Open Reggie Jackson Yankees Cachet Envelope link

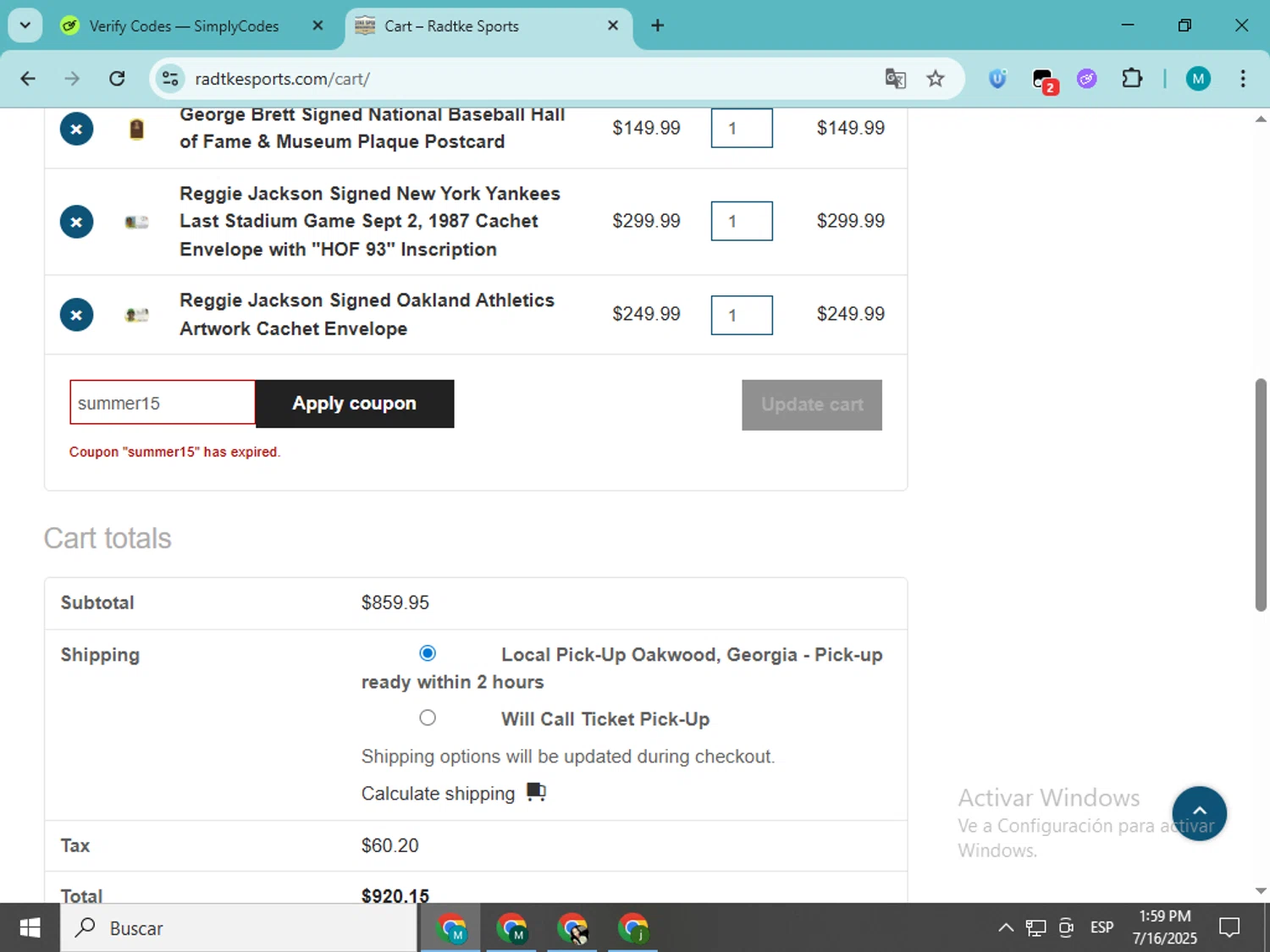pyautogui.click(x=370, y=222)
